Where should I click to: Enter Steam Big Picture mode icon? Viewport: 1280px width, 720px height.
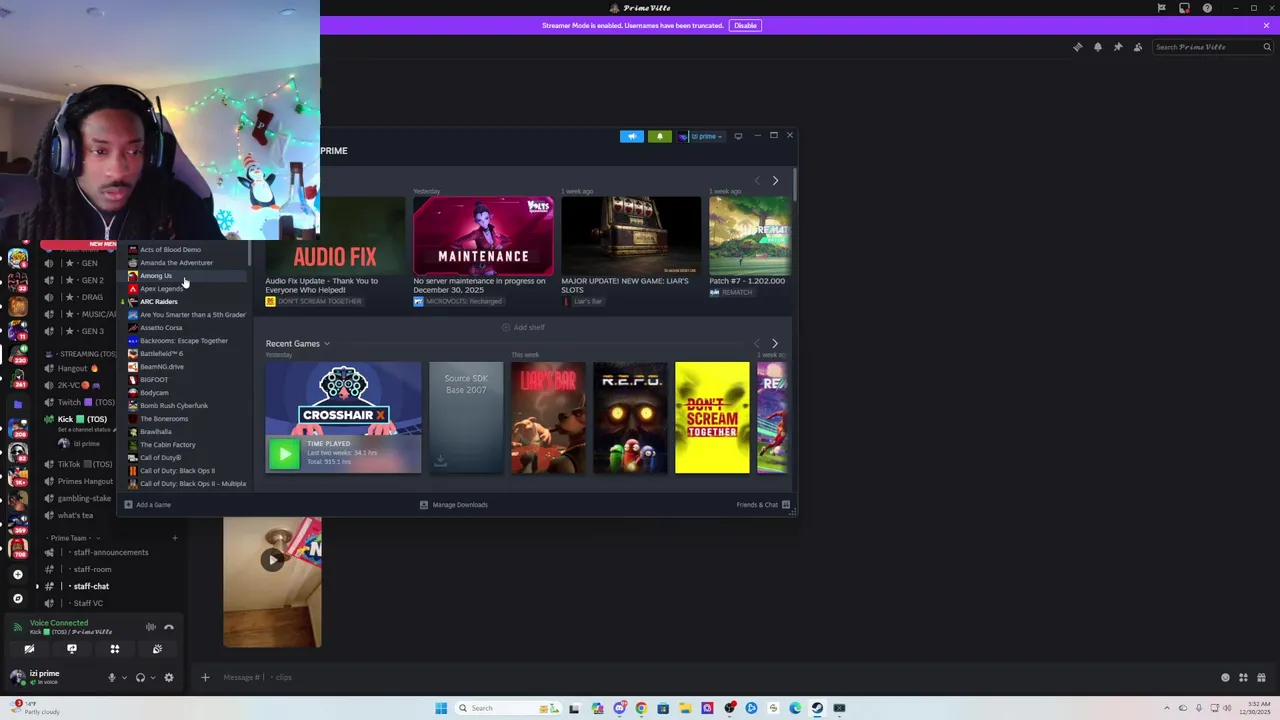(738, 136)
